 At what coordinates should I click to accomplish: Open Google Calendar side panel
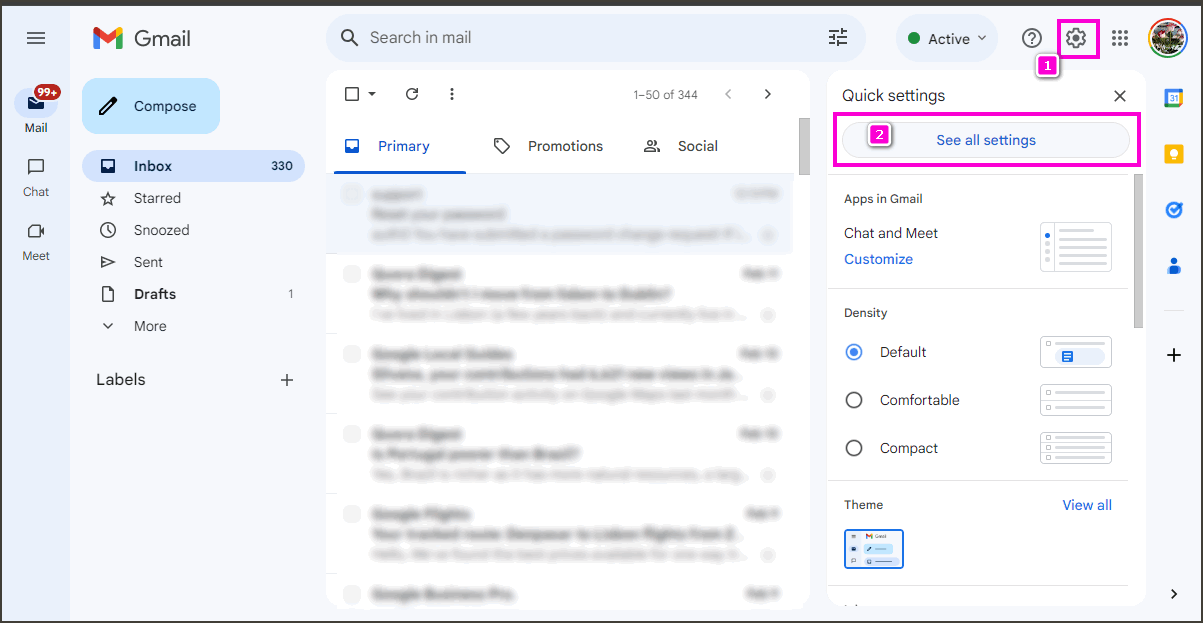point(1174,97)
